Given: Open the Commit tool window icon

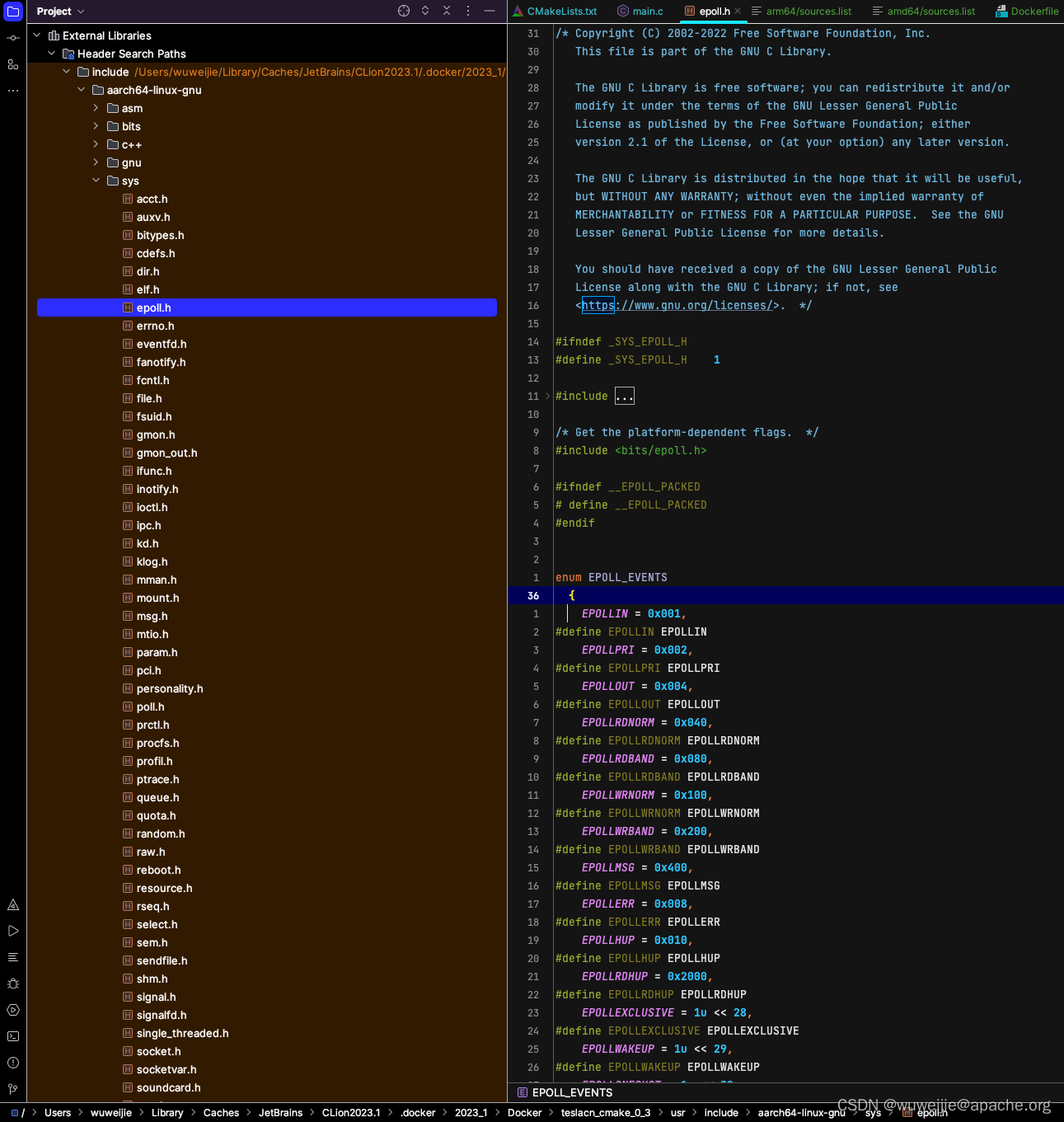Looking at the screenshot, I should 13,38.
